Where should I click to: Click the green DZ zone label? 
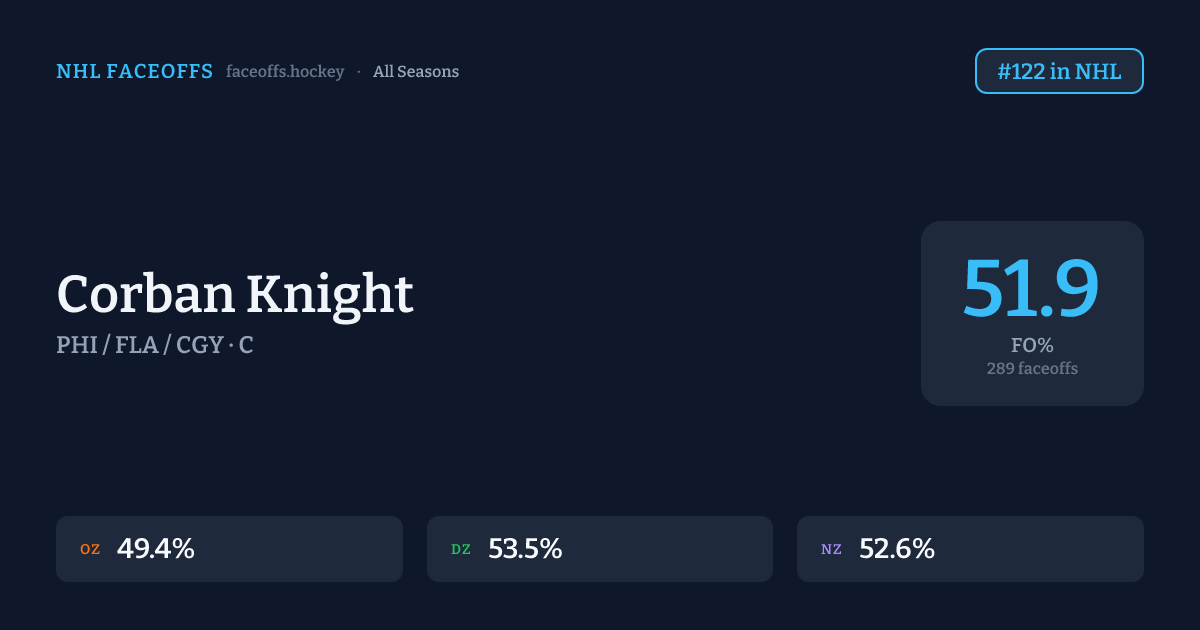[461, 549]
